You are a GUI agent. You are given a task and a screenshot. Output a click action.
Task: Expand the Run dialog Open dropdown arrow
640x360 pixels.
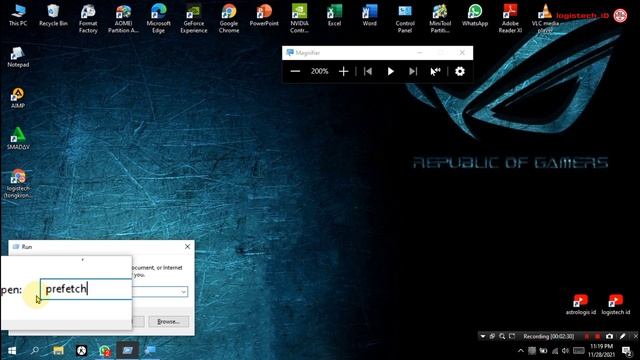point(183,291)
